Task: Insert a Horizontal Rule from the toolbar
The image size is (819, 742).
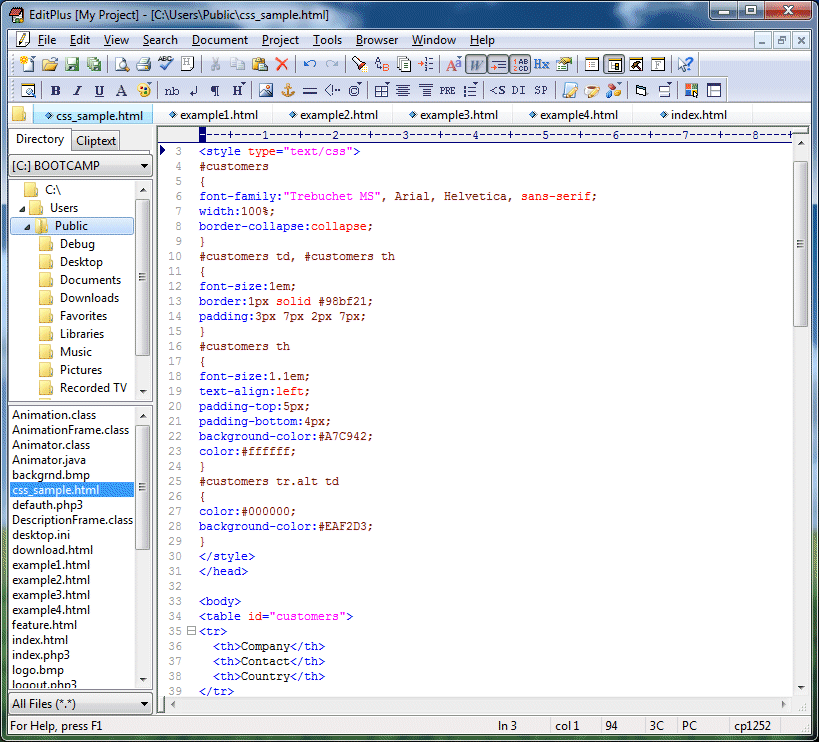Action: pyautogui.click(x=310, y=90)
